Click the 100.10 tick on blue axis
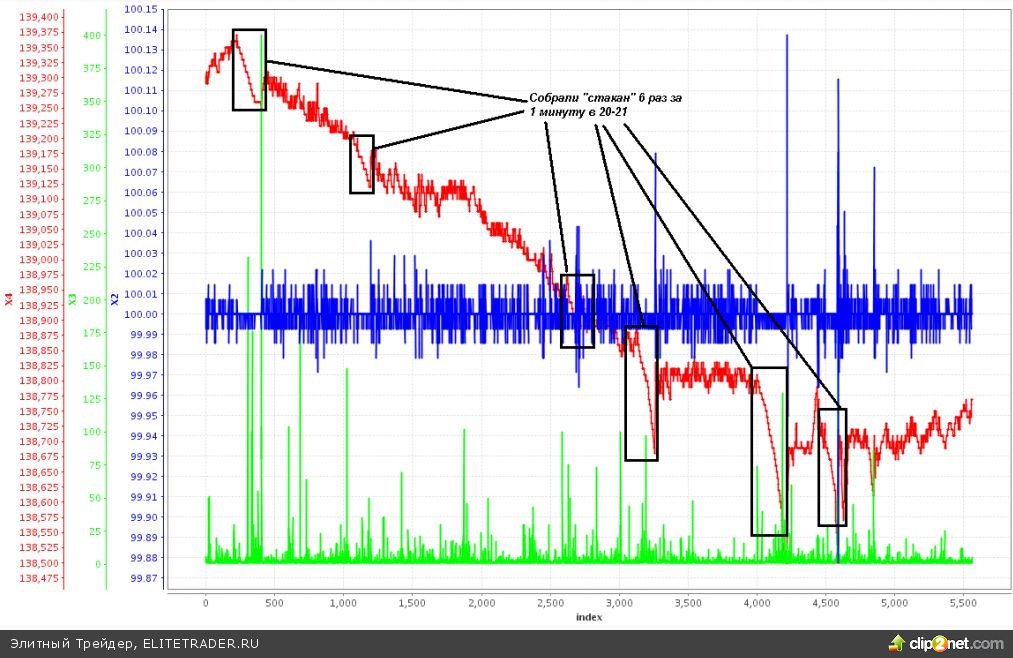Image resolution: width=1013 pixels, height=658 pixels. pyautogui.click(x=141, y=110)
